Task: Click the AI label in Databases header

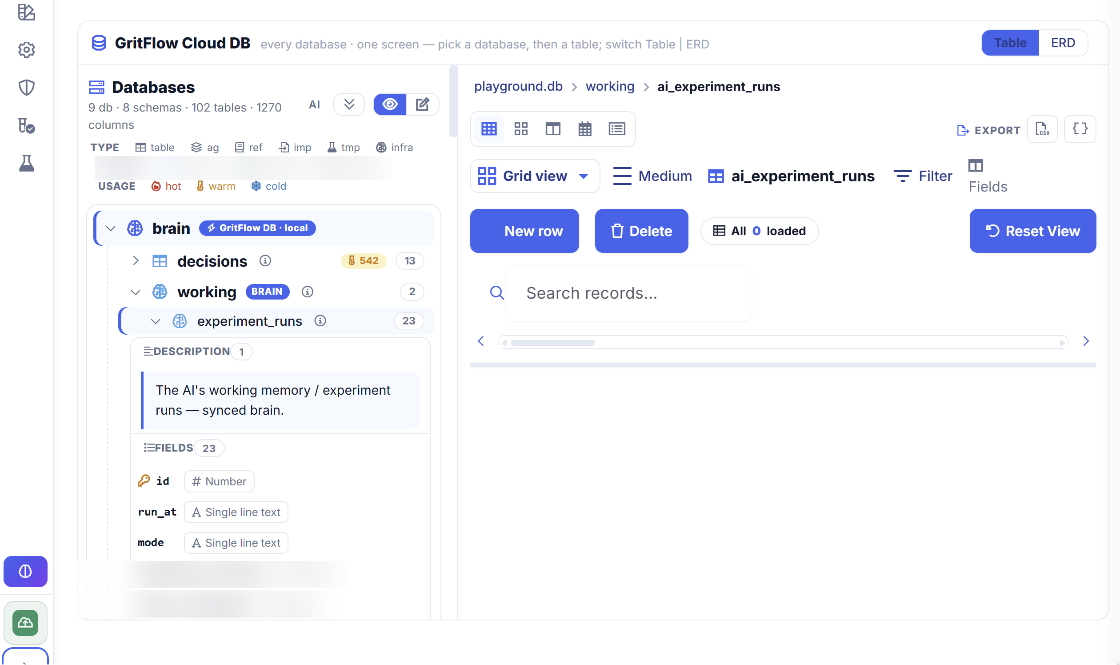Action: click(x=314, y=105)
